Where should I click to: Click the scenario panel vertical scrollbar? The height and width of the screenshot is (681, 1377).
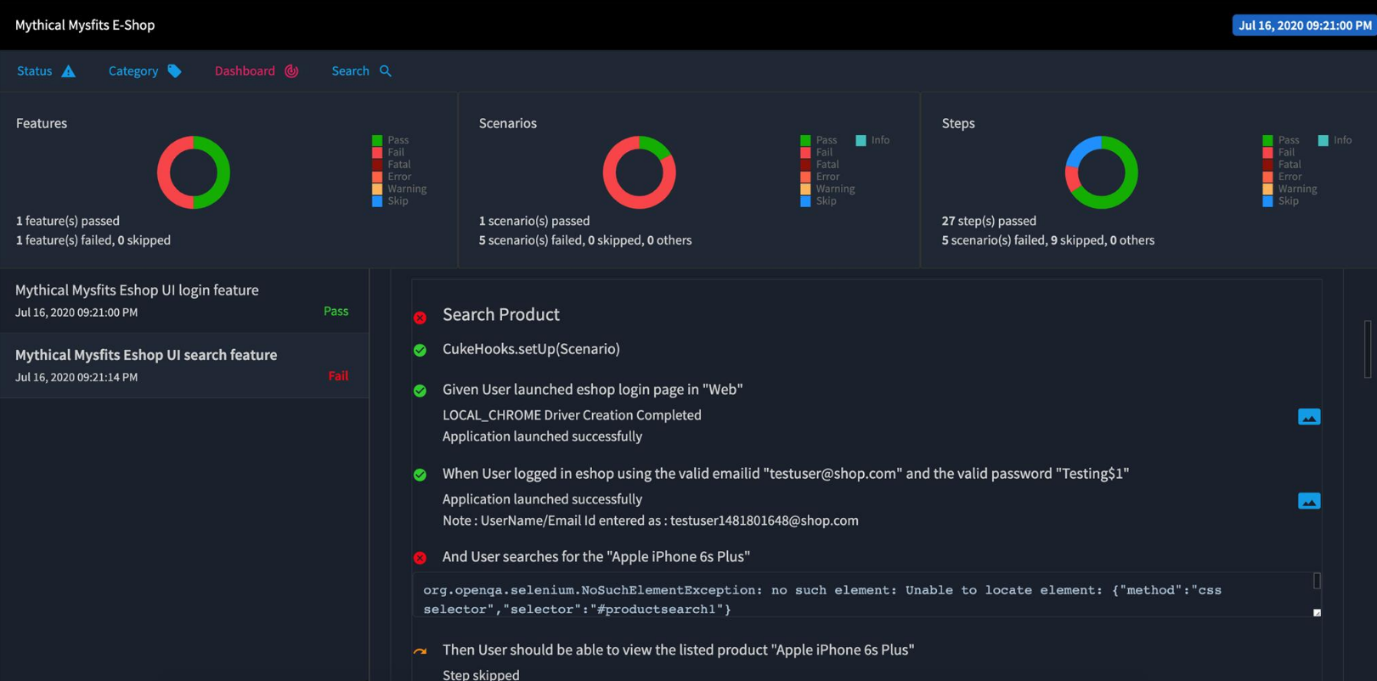(x=1368, y=349)
